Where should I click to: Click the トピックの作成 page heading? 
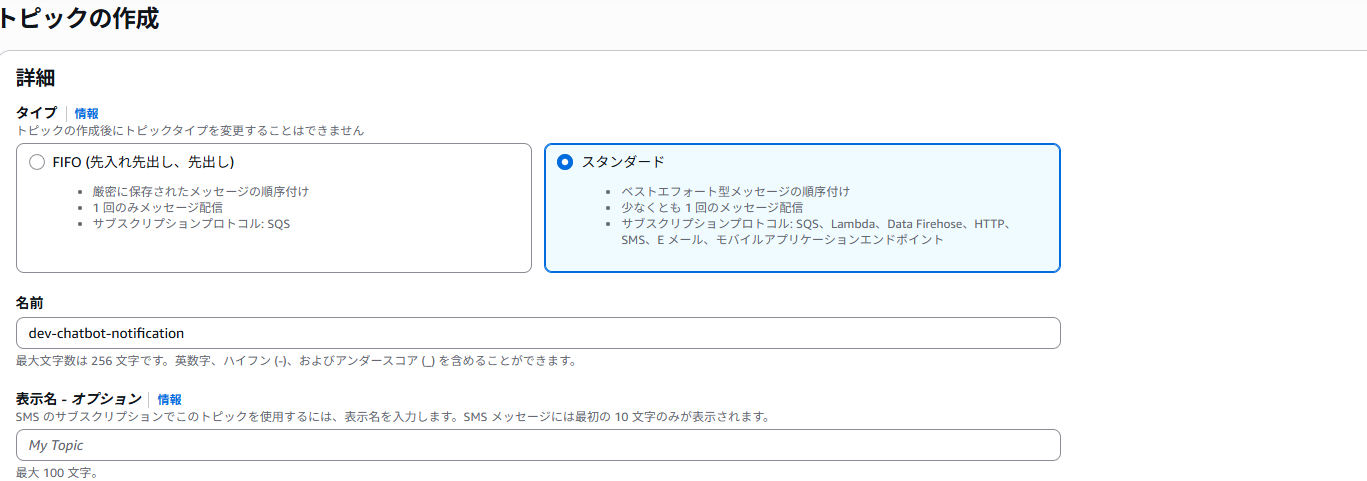tap(78, 18)
